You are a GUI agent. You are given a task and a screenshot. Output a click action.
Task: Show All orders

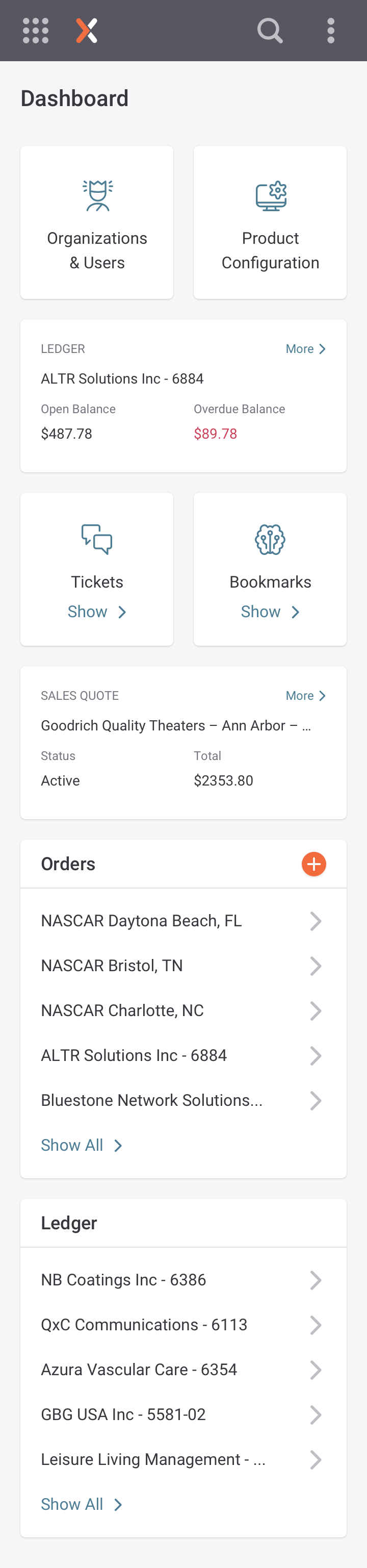[82, 1145]
